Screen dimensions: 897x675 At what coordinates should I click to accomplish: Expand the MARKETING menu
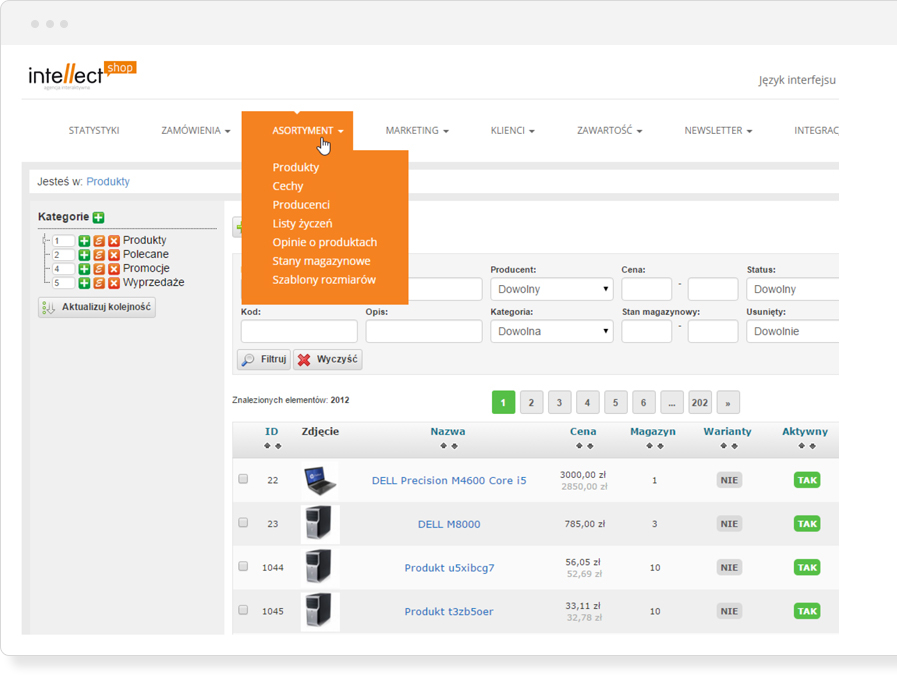(417, 130)
